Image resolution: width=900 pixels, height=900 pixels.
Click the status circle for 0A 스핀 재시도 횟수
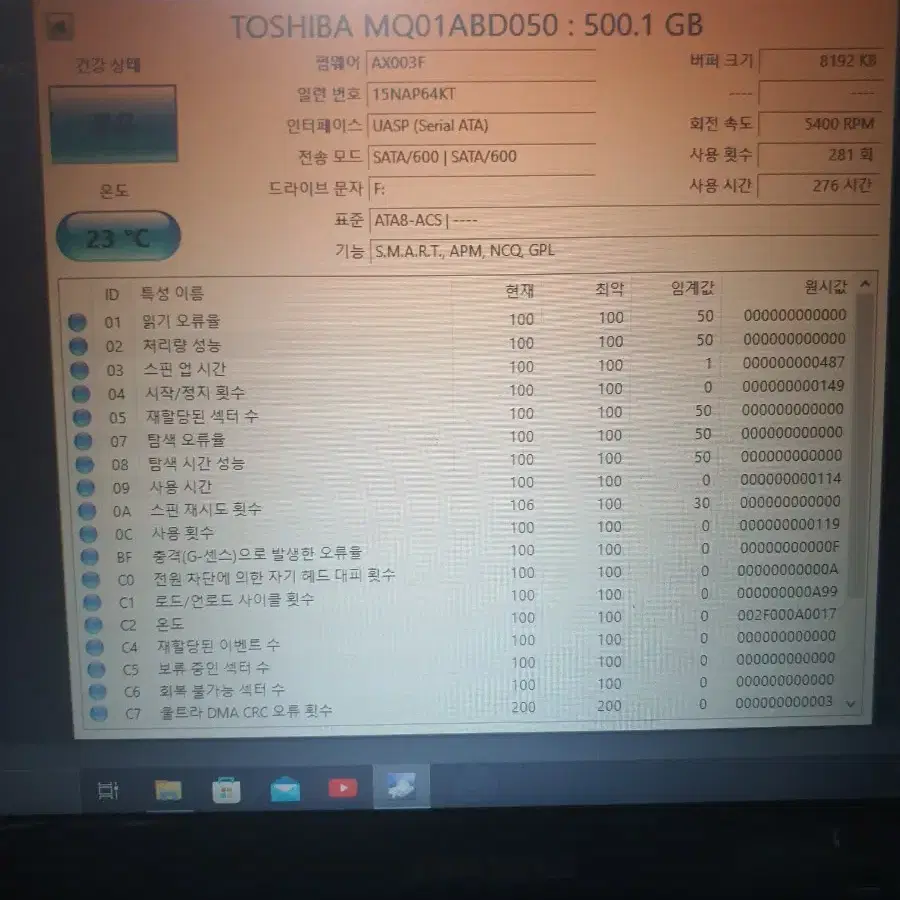pos(87,511)
